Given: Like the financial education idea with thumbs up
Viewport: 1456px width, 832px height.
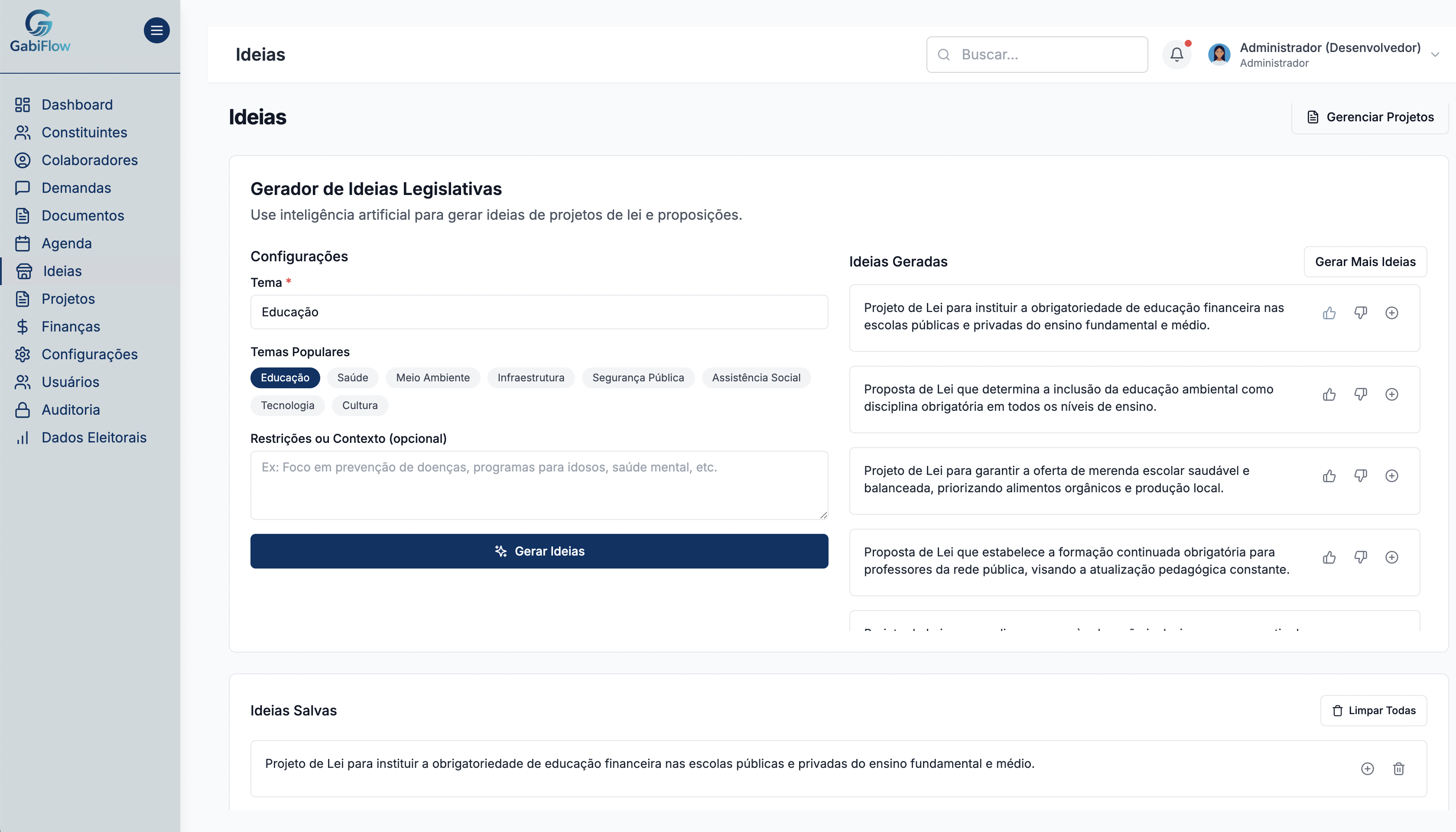Looking at the screenshot, I should point(1330,312).
